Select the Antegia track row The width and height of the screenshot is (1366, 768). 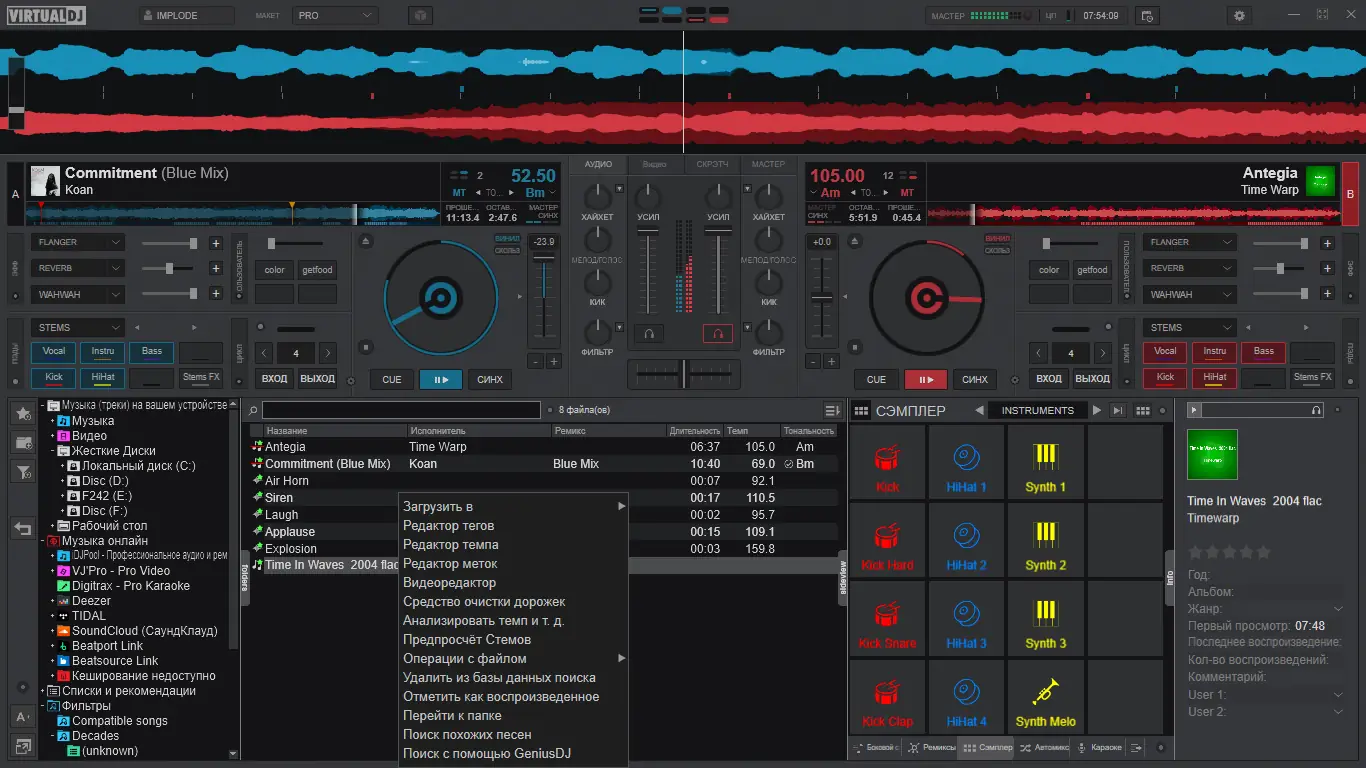point(545,447)
